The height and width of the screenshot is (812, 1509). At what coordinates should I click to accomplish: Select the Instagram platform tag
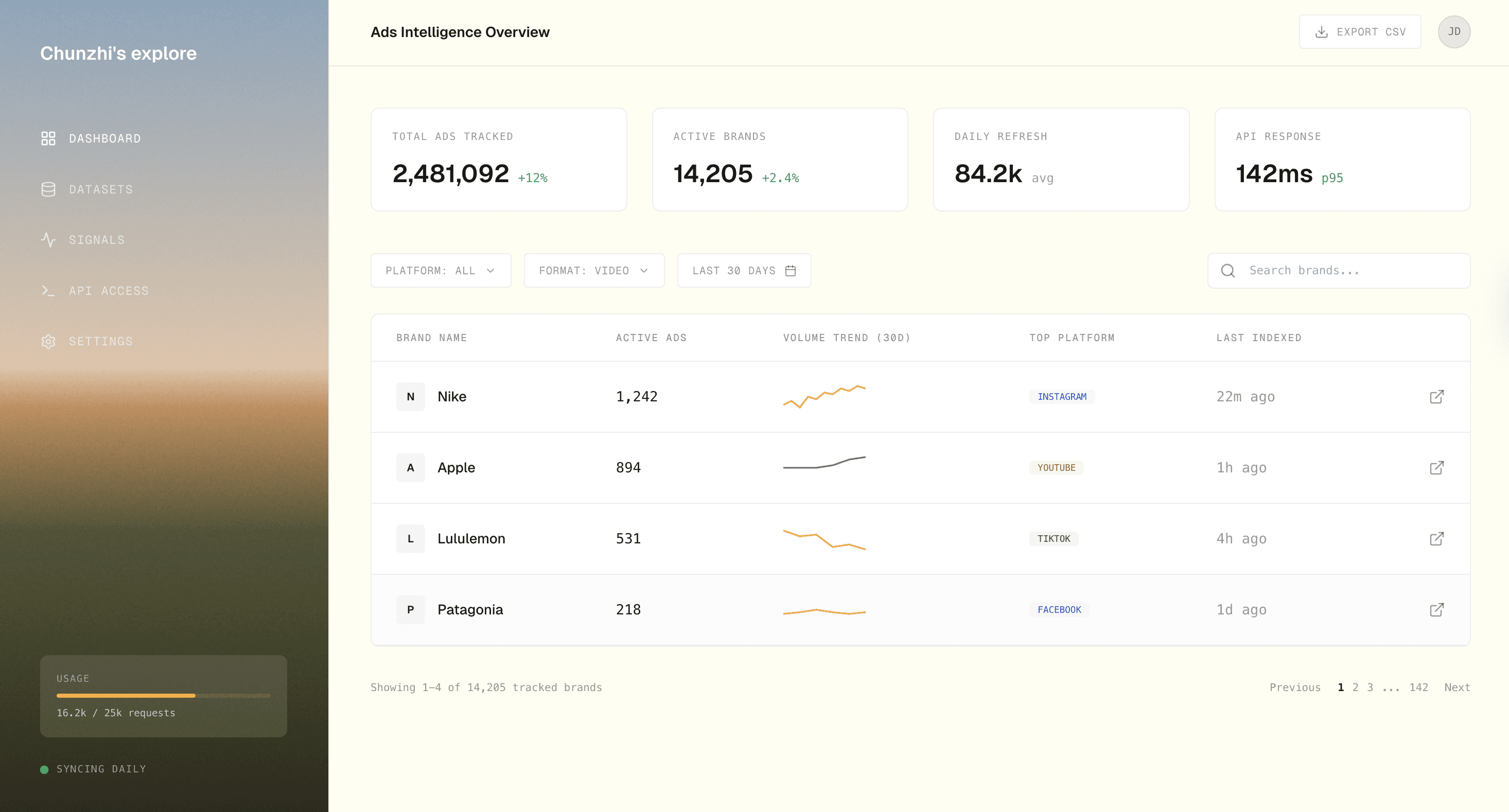pos(1061,397)
